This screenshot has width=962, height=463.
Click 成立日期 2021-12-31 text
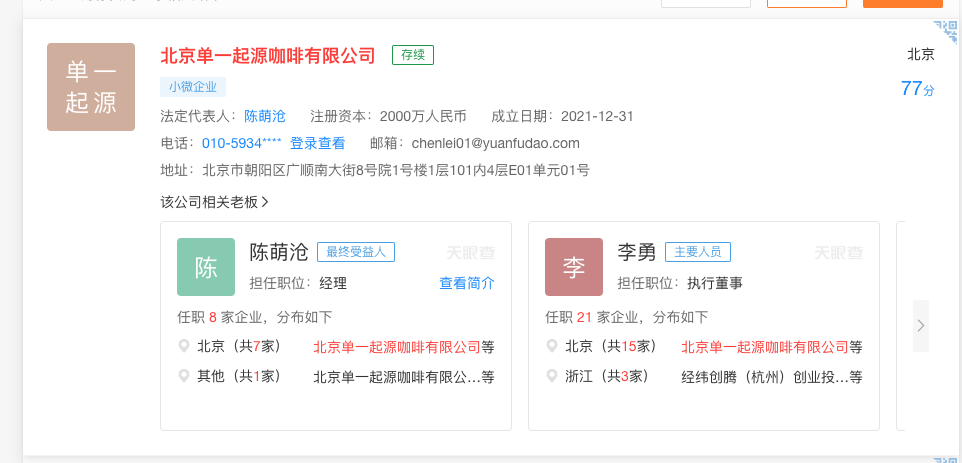point(562,117)
